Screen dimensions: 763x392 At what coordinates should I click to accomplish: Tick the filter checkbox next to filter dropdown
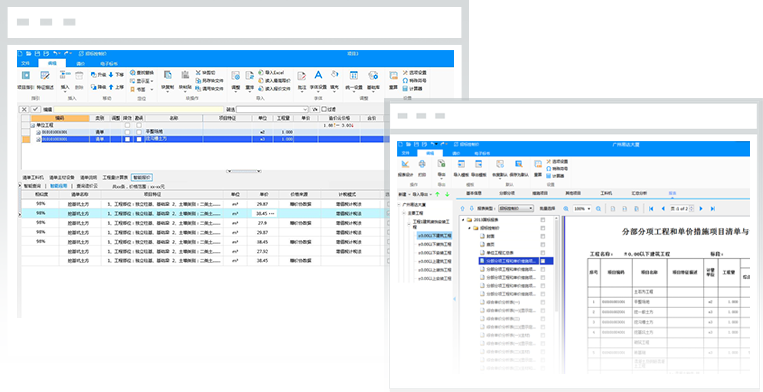tap(324, 109)
